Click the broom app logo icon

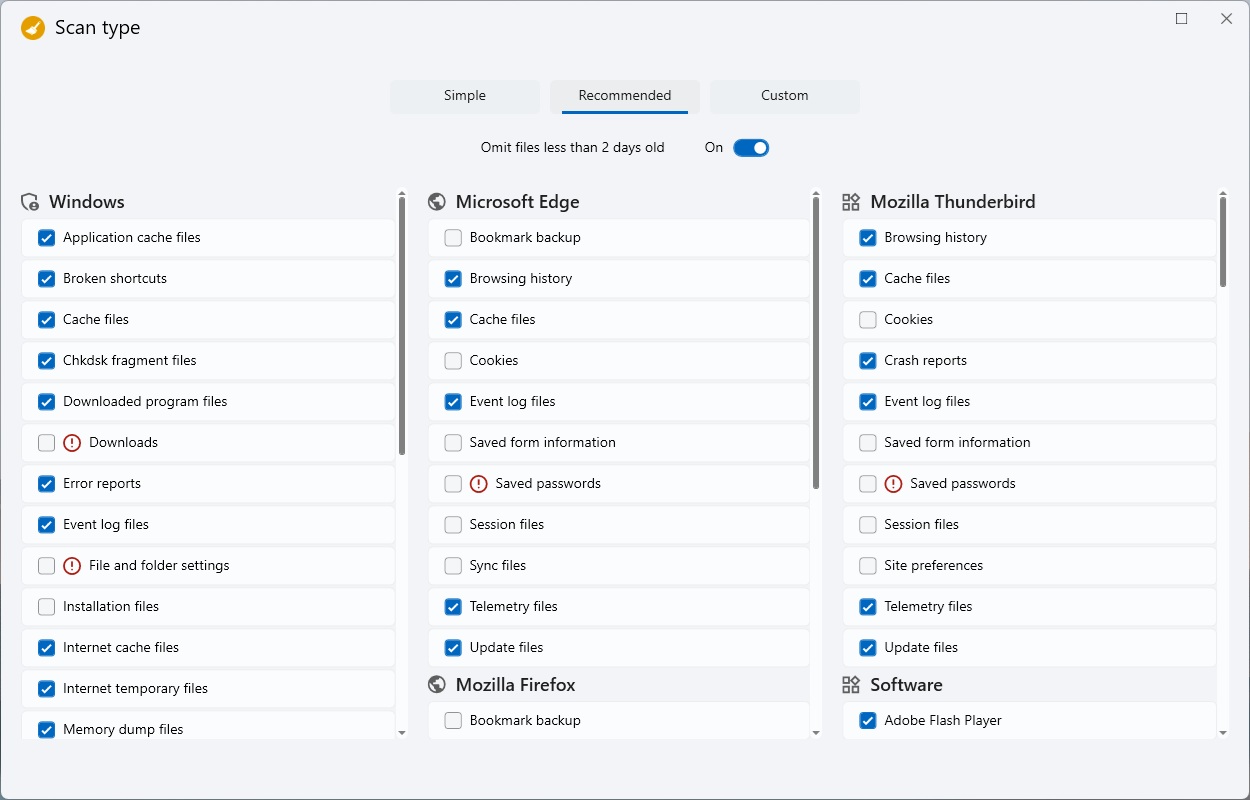tap(33, 28)
